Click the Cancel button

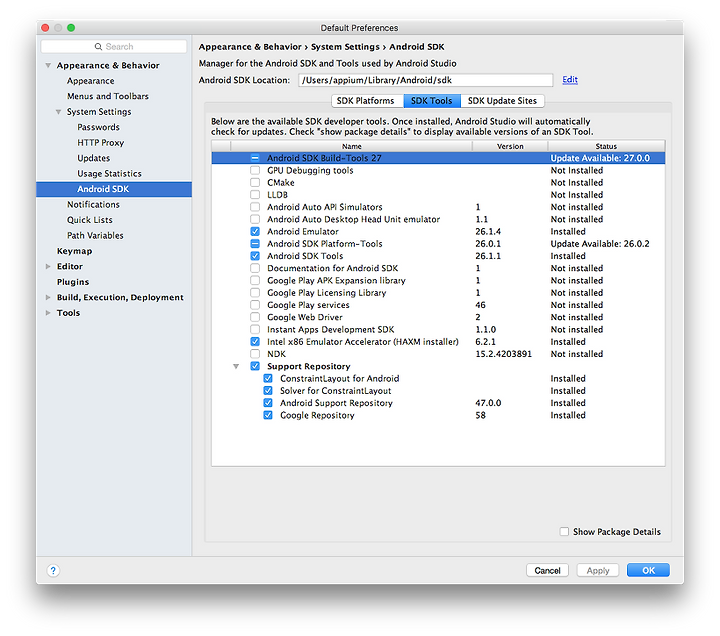point(547,570)
